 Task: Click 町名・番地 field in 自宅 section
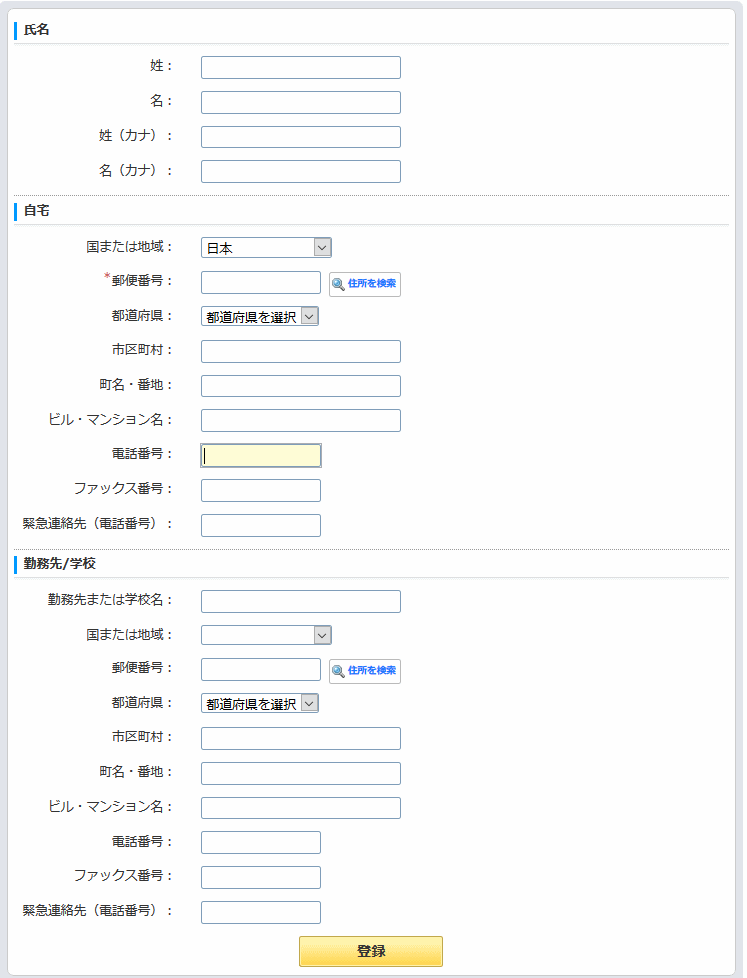click(300, 386)
